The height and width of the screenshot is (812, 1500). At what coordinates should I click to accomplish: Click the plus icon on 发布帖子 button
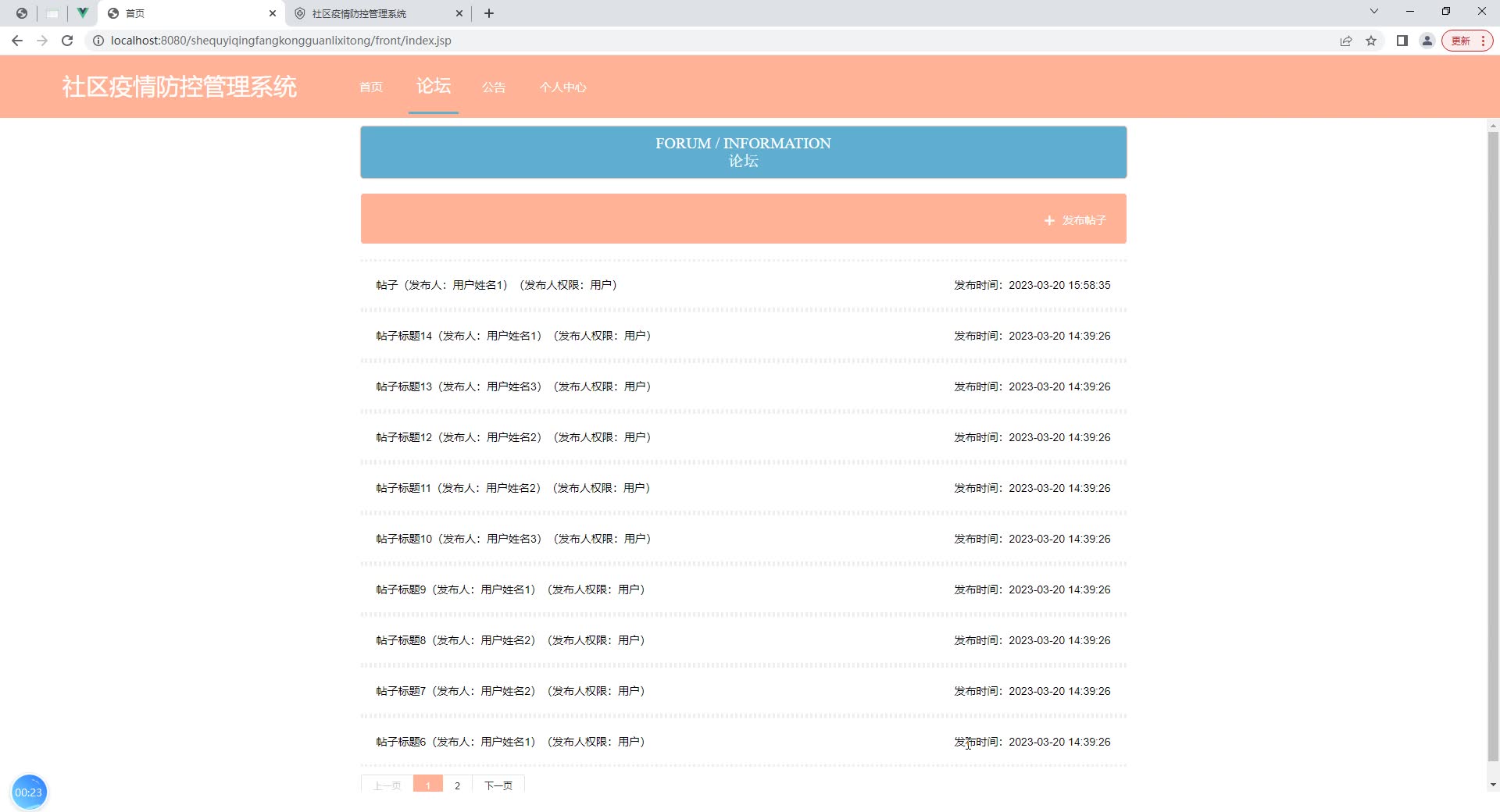[x=1048, y=221]
